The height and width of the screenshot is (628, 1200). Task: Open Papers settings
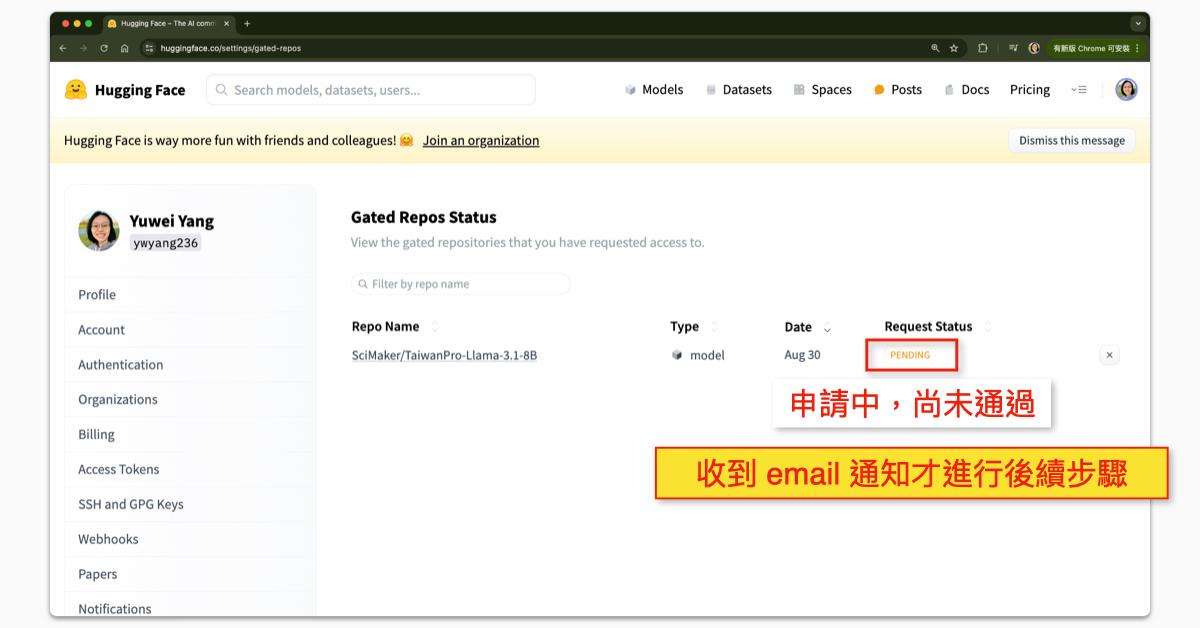tap(97, 575)
